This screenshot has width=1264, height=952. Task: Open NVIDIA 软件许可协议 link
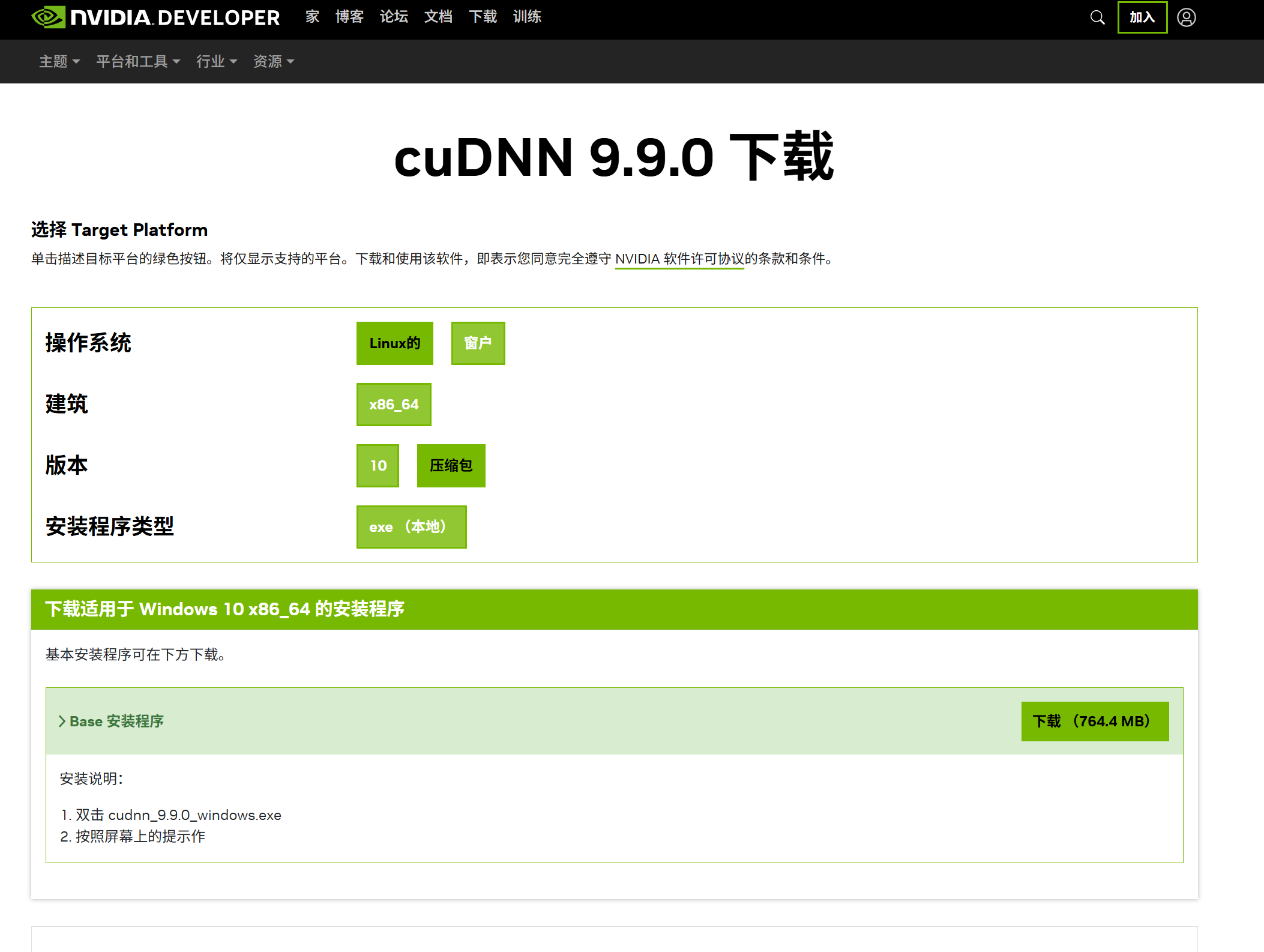pyautogui.click(x=679, y=259)
